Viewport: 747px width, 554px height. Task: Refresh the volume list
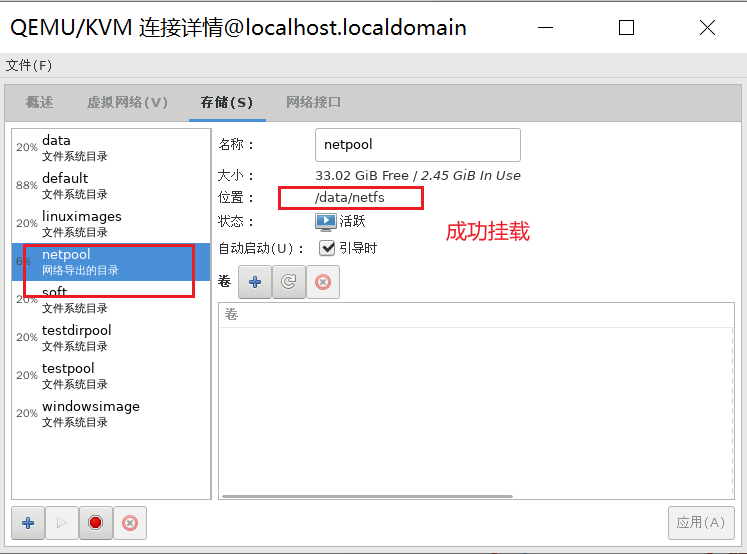pos(289,282)
